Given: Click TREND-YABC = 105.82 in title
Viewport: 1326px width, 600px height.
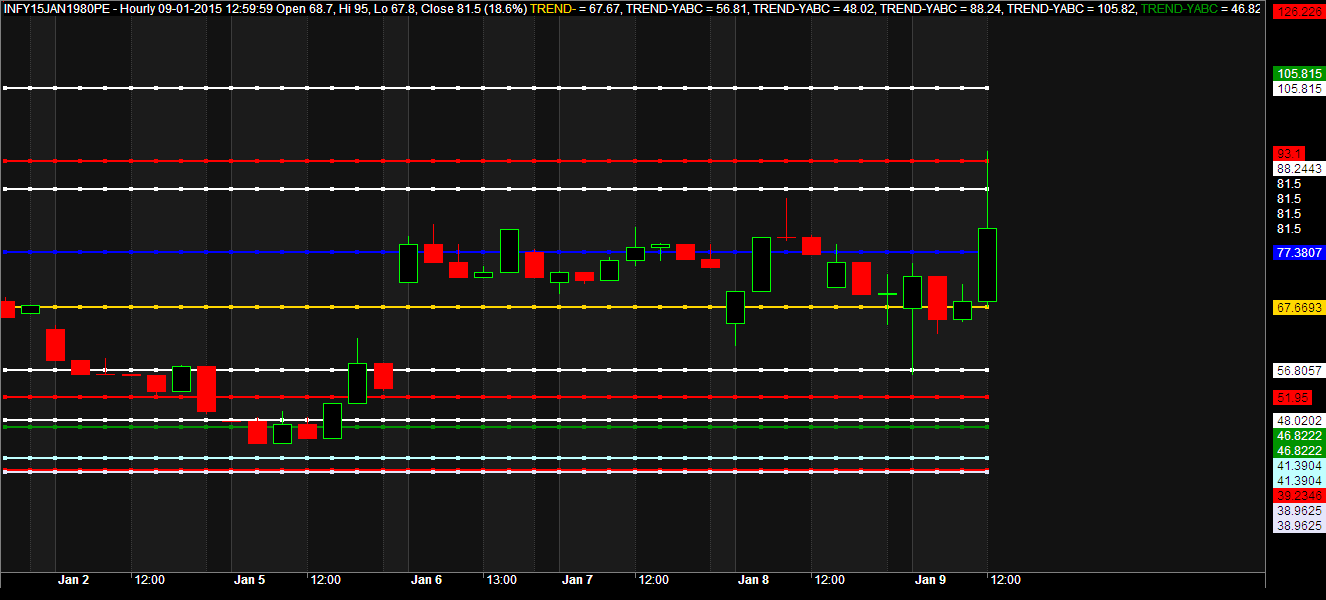Looking at the screenshot, I should [x=1070, y=8].
